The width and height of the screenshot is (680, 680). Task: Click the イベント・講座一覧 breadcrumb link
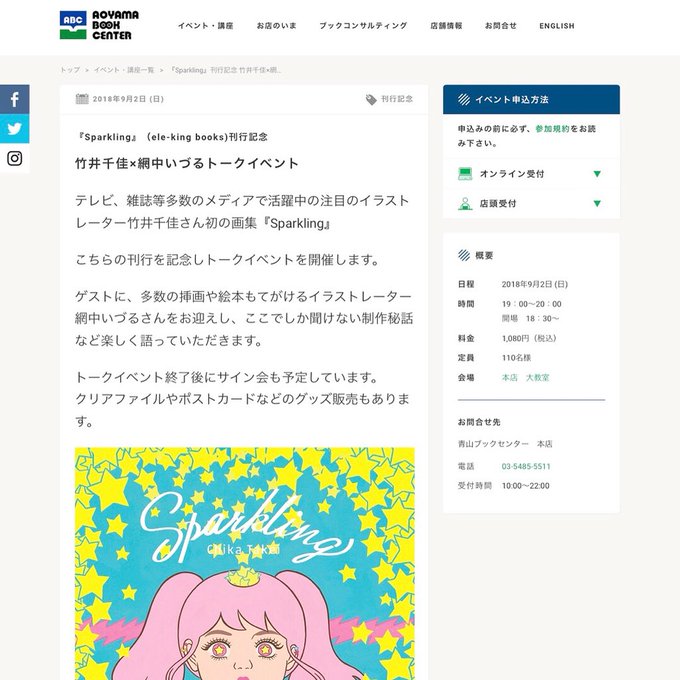pos(124,70)
